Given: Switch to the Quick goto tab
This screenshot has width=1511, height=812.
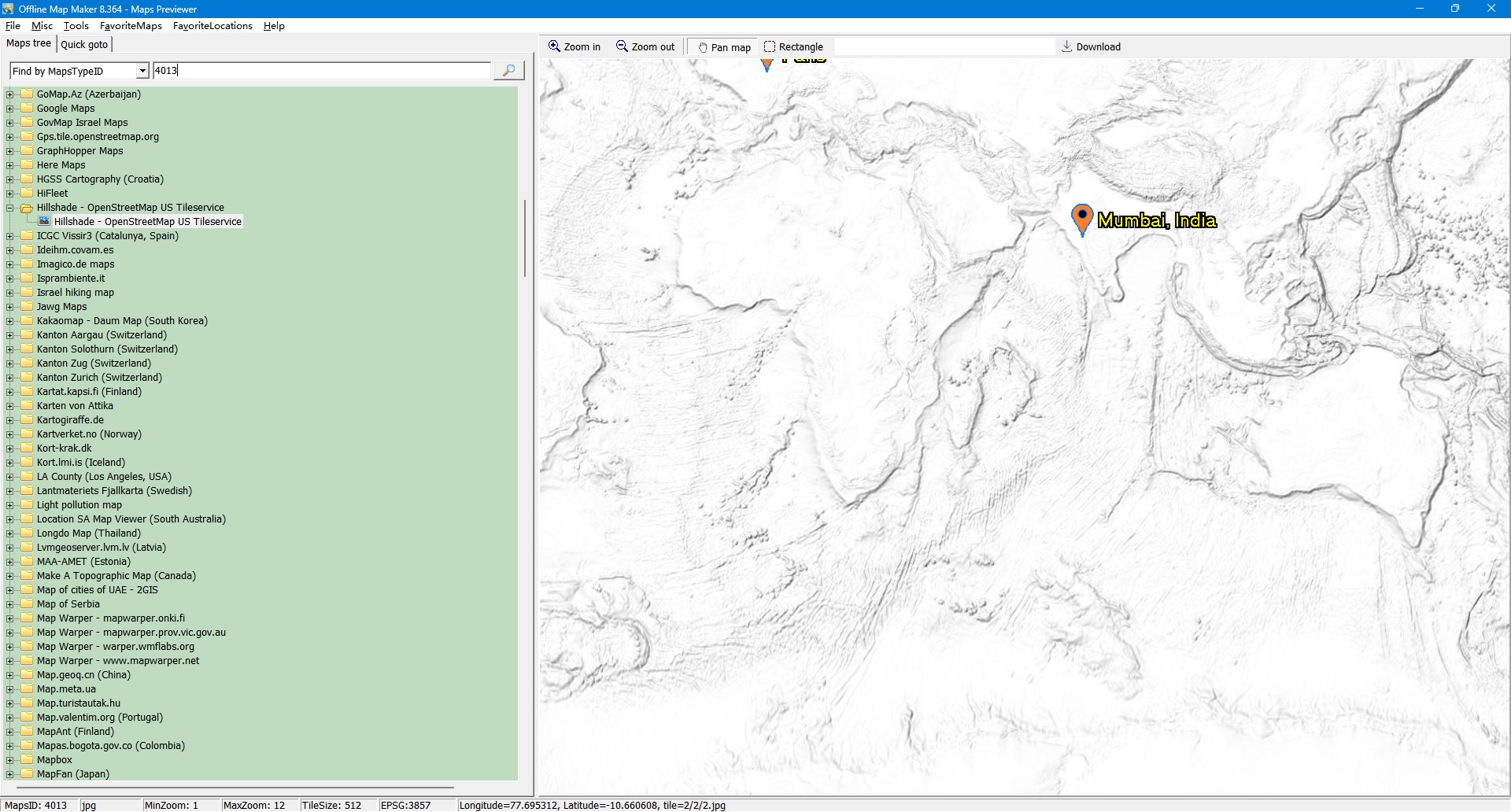Looking at the screenshot, I should [84, 44].
